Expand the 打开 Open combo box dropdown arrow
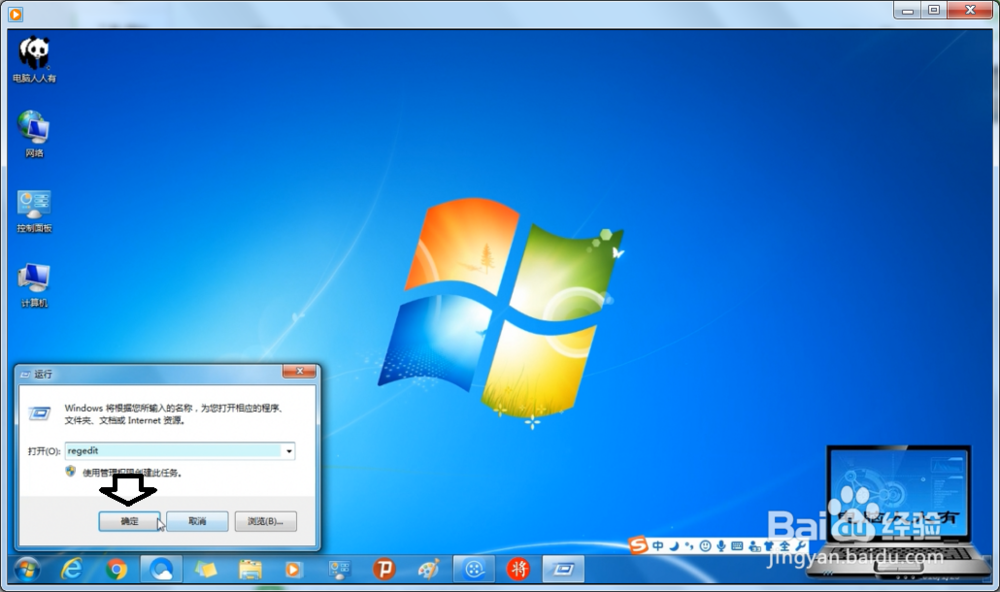1000x592 pixels. pos(289,451)
